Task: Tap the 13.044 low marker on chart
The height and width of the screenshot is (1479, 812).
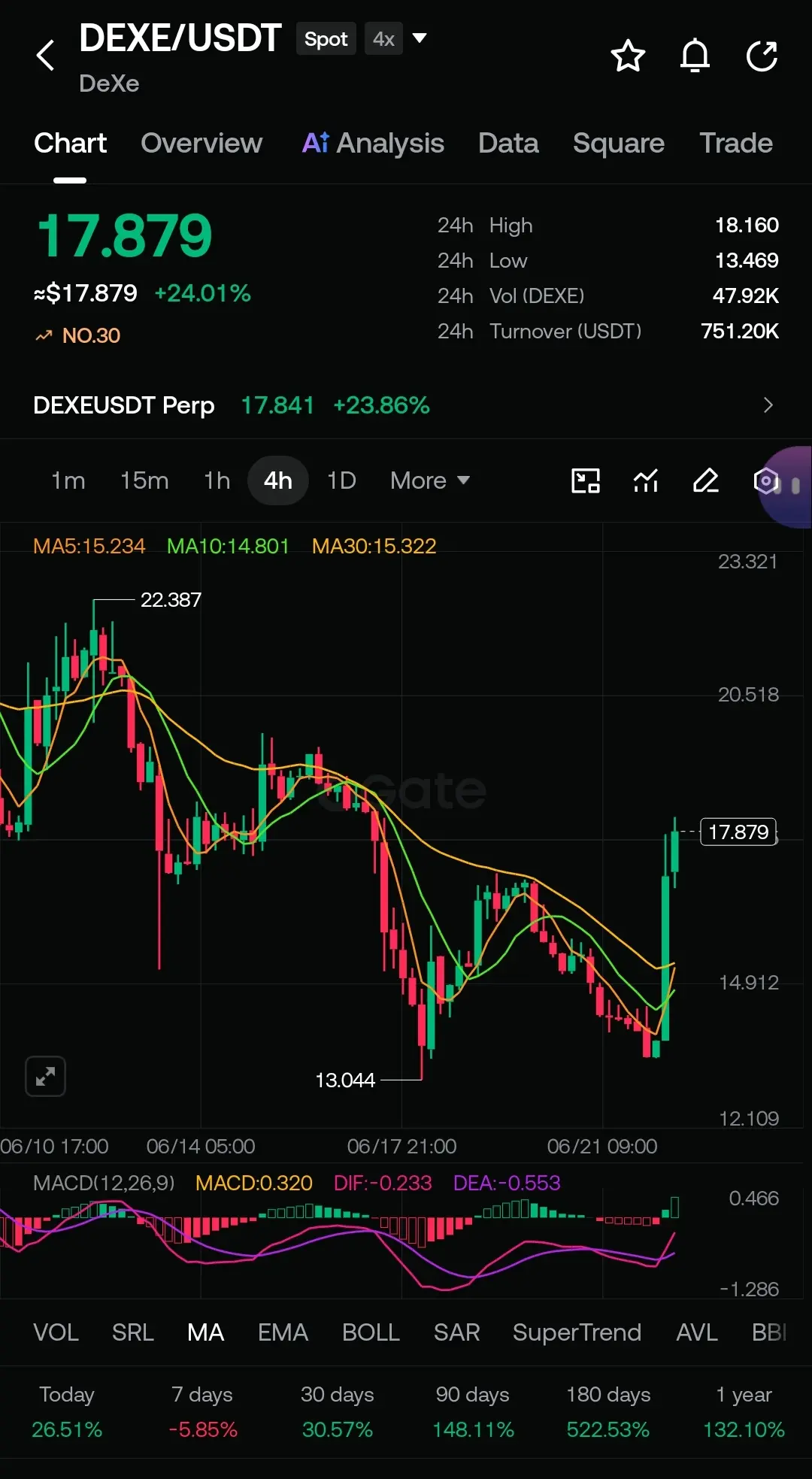Action: (x=345, y=1080)
